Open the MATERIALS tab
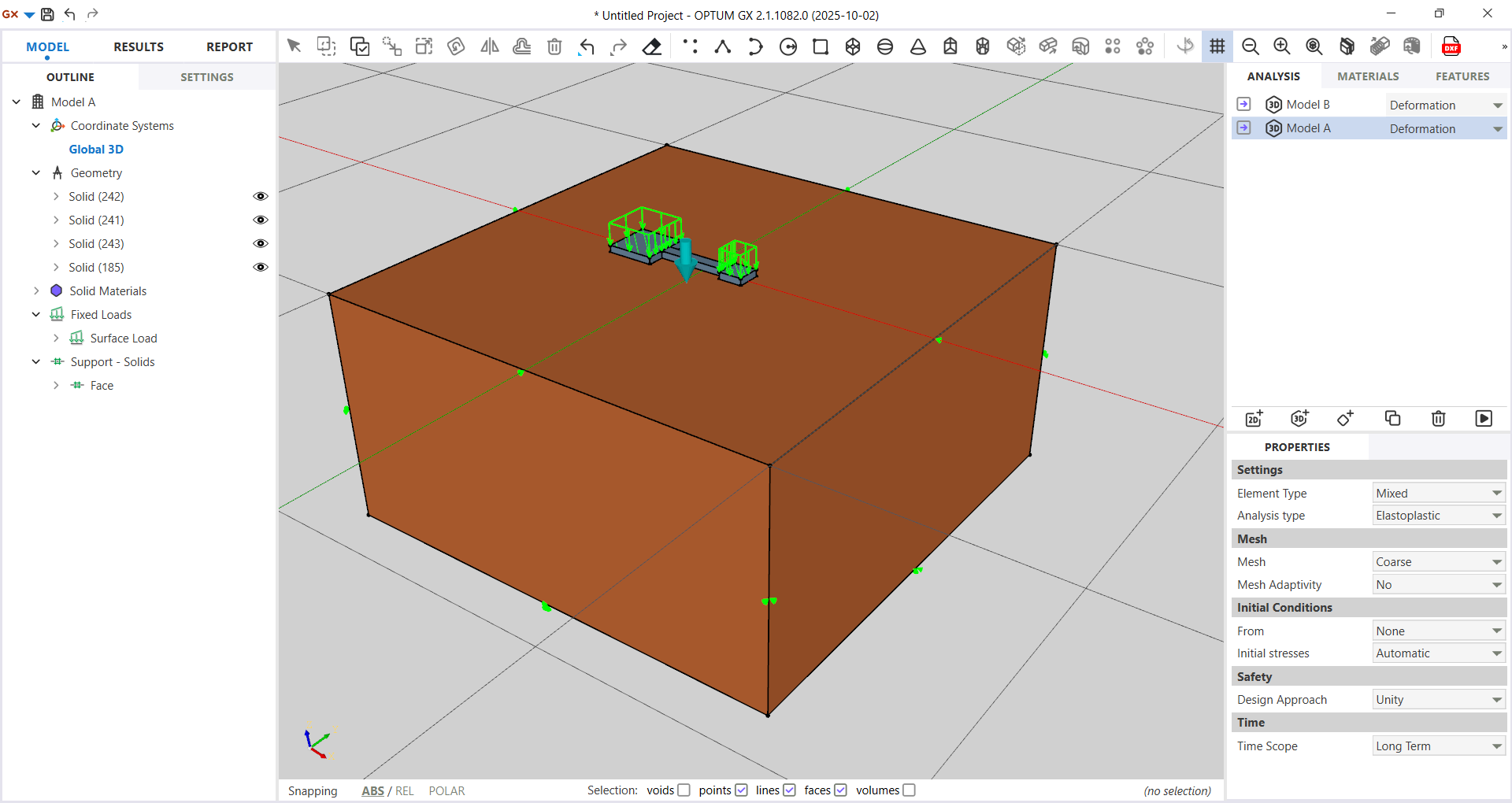 pos(1368,76)
